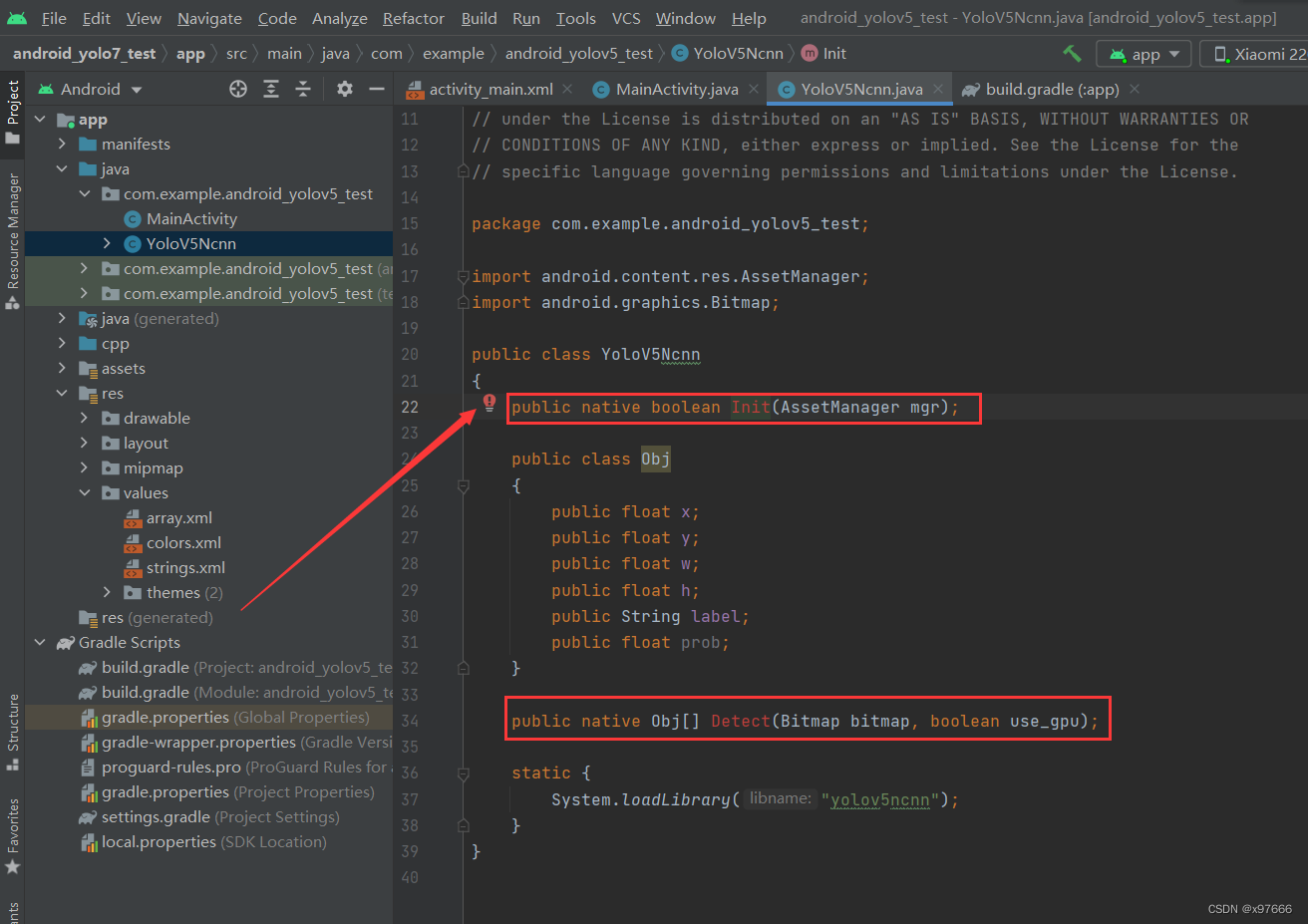Screen dimensions: 1308x924
Task: Open gradle.properties (Project Properties)
Action: point(227,791)
